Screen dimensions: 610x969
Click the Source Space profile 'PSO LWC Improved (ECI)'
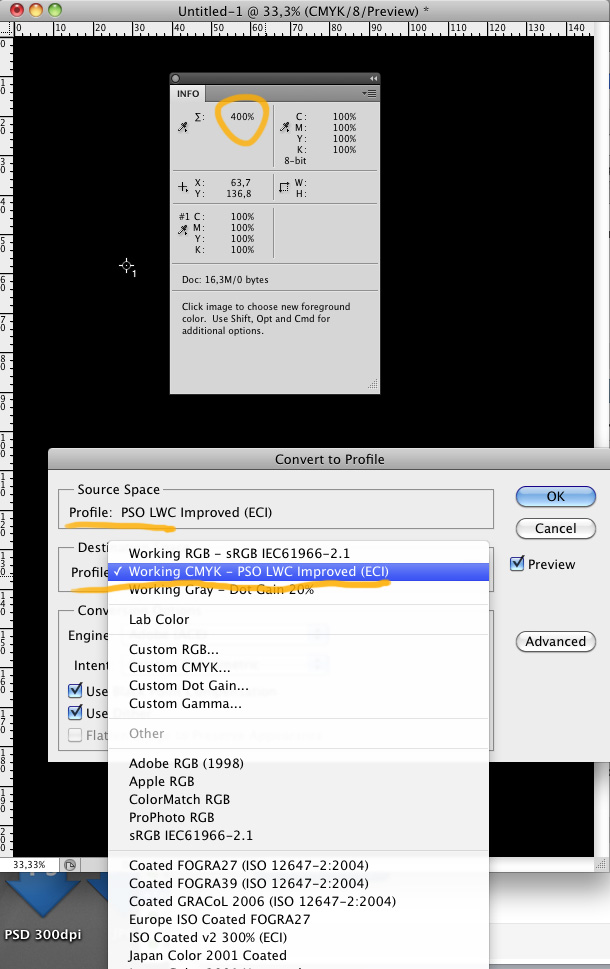(197, 512)
